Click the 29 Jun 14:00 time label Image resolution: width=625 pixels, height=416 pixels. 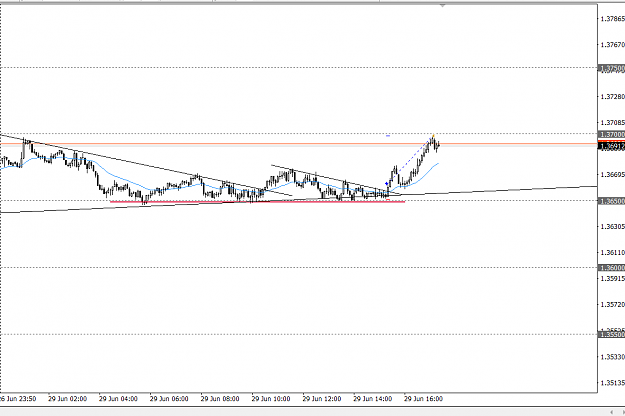pyautogui.click(x=373, y=399)
